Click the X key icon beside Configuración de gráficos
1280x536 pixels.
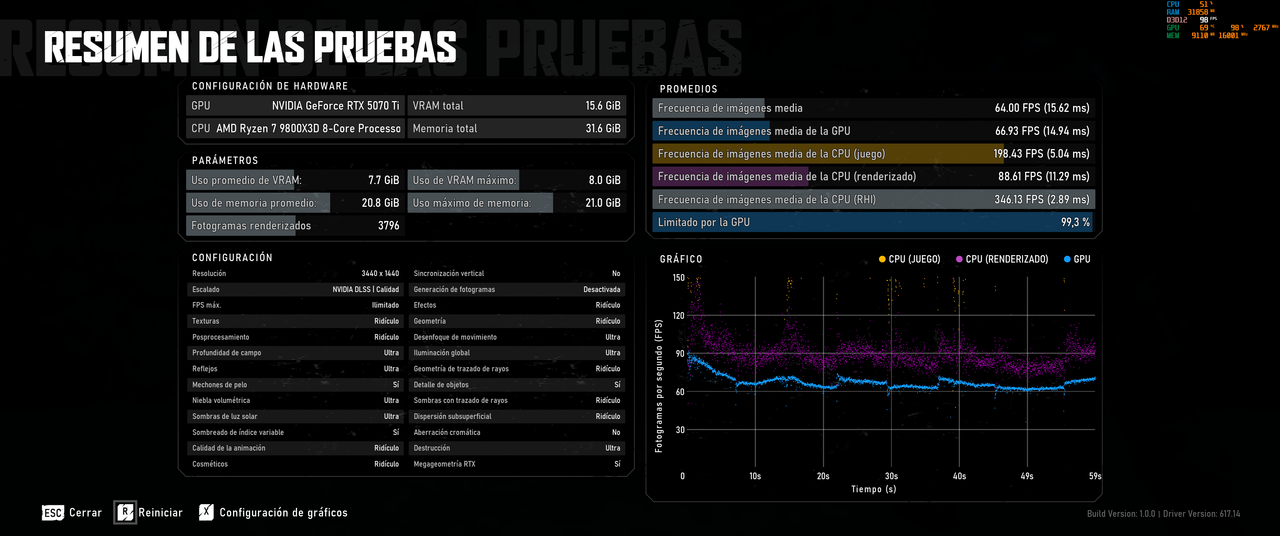tap(206, 512)
